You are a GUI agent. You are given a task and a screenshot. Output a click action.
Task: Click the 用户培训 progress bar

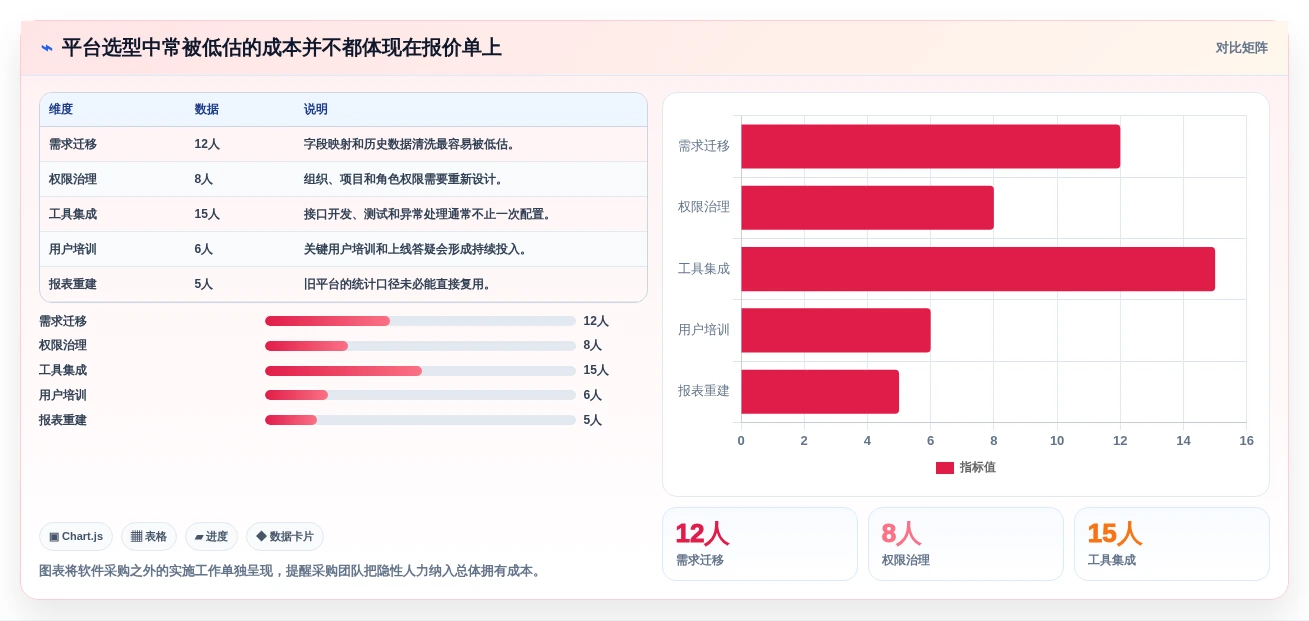(x=420, y=395)
